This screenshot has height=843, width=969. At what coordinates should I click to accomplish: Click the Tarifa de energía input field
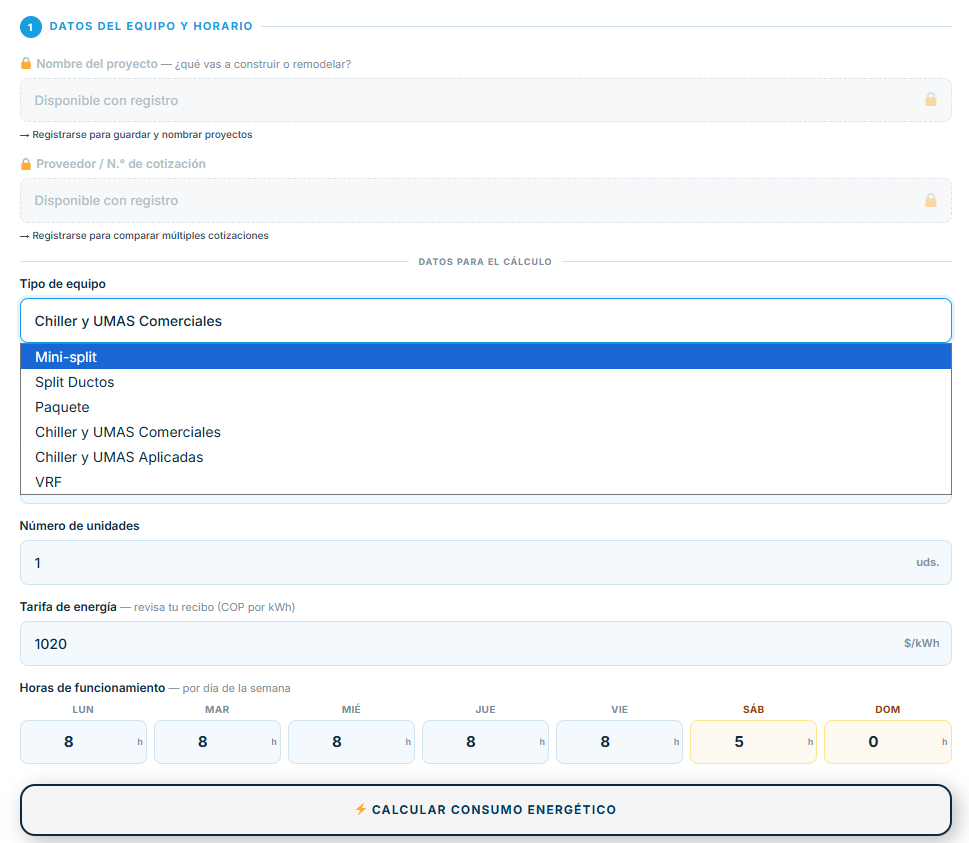(486, 643)
